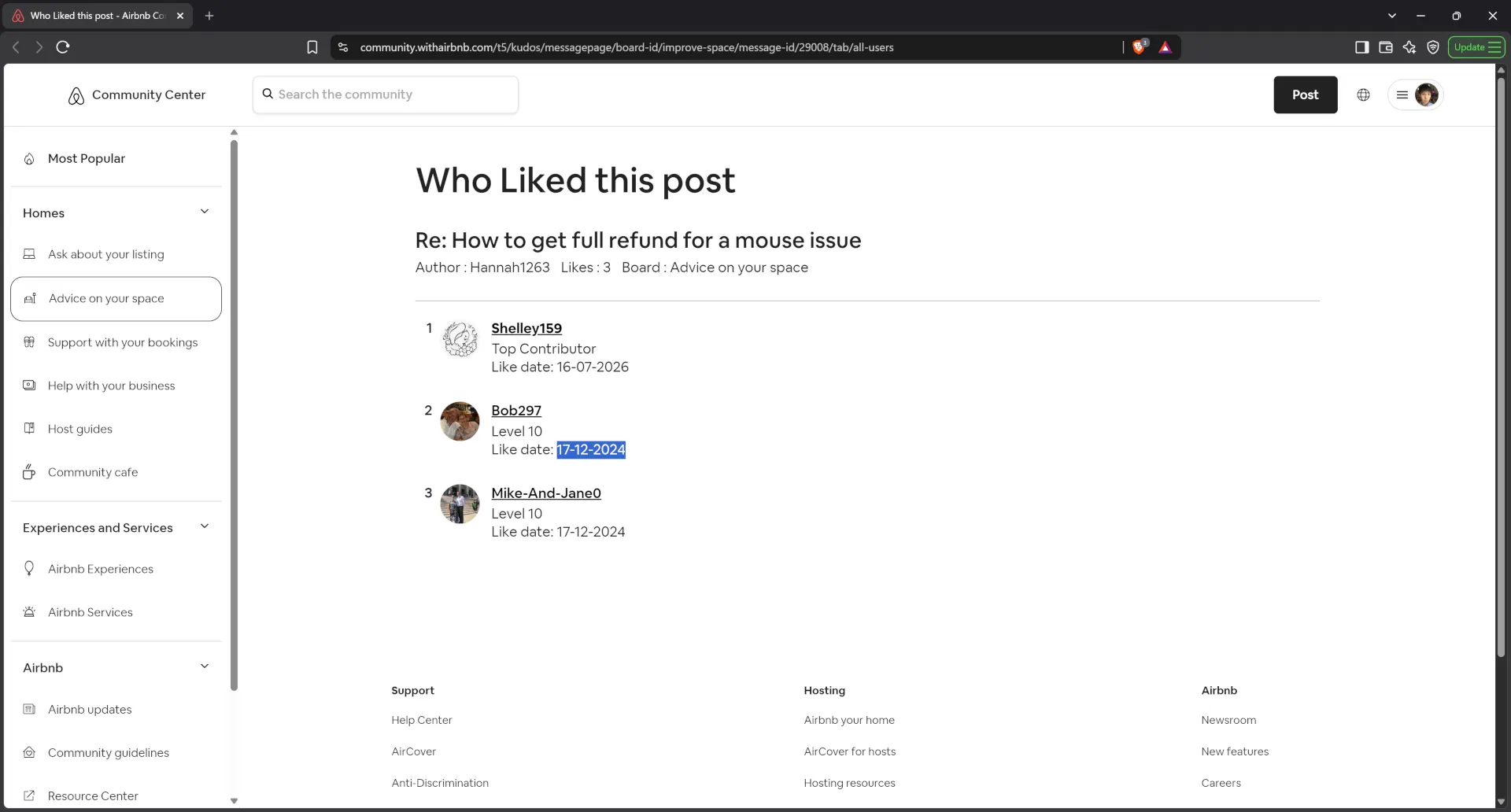Open the Brave Wallet icon
1511x812 pixels.
(x=1386, y=47)
